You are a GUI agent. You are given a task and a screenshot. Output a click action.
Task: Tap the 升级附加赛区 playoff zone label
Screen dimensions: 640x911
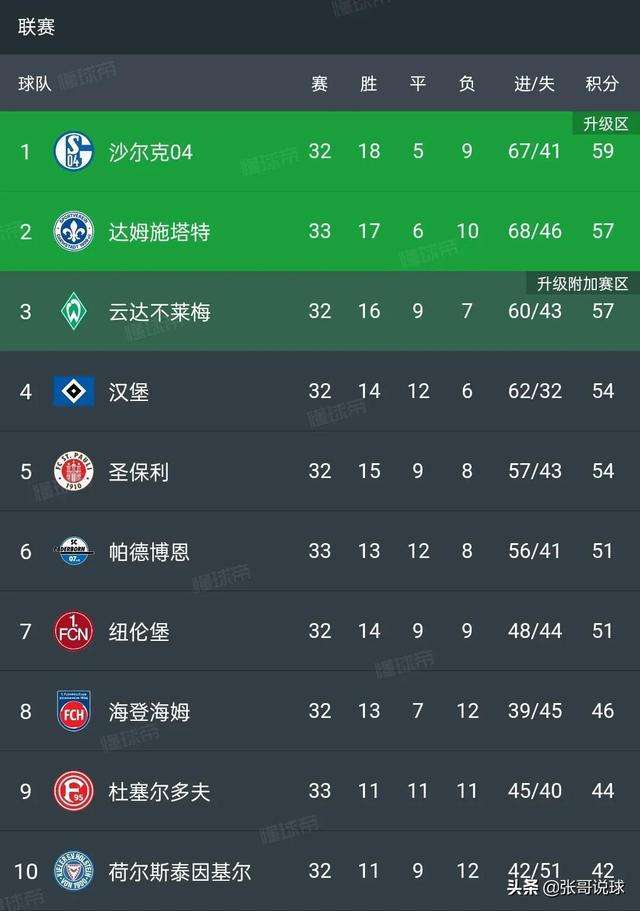(x=583, y=284)
